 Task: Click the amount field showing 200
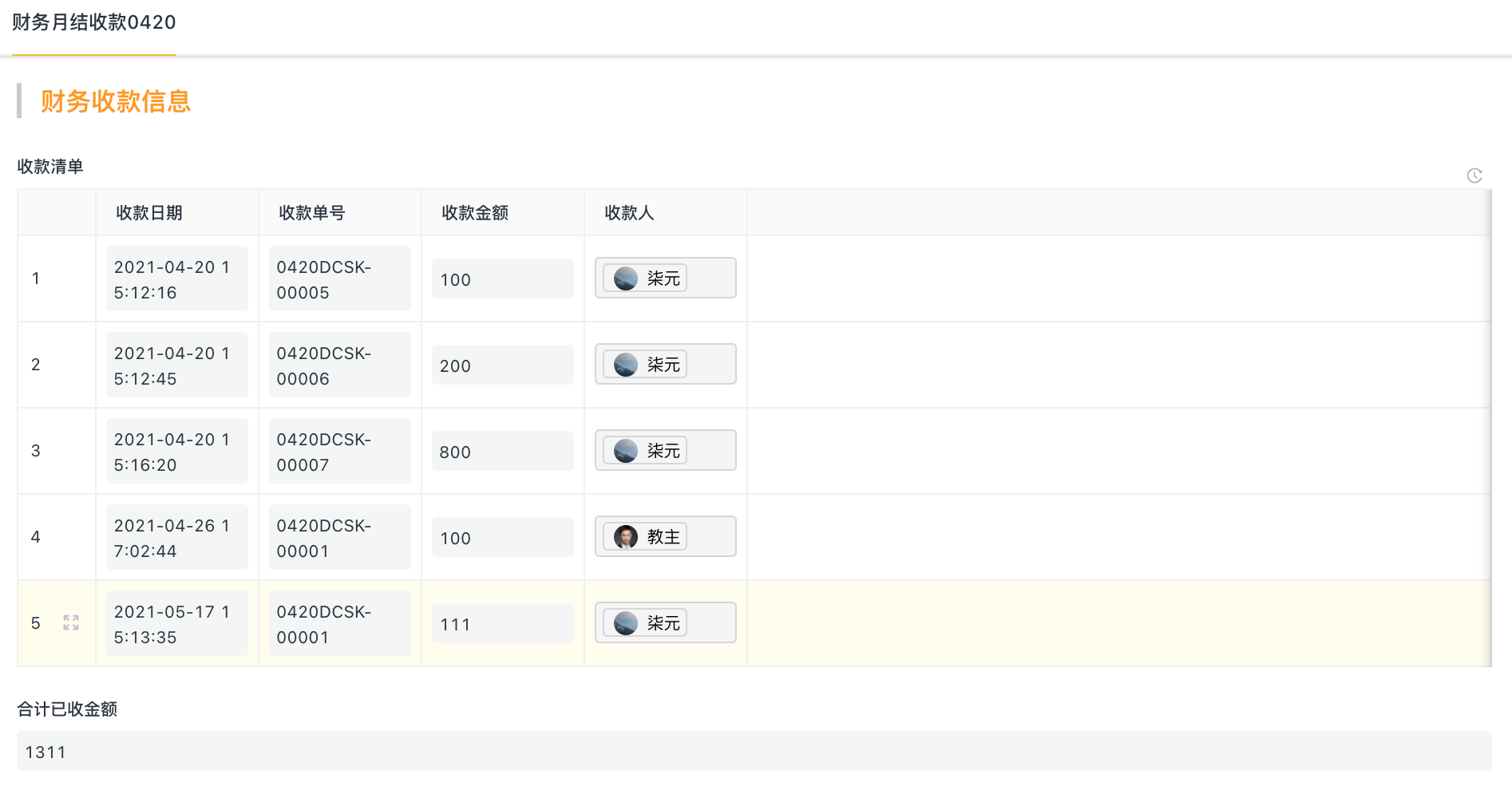click(x=503, y=365)
